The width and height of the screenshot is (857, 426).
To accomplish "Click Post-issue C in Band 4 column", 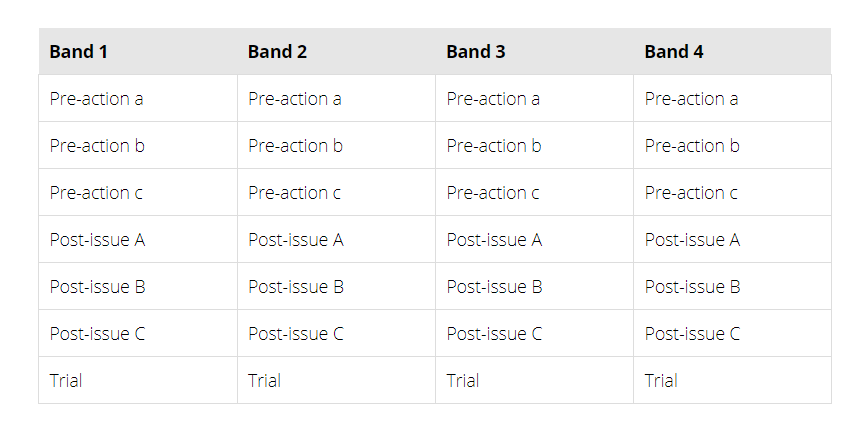I will click(x=693, y=334).
